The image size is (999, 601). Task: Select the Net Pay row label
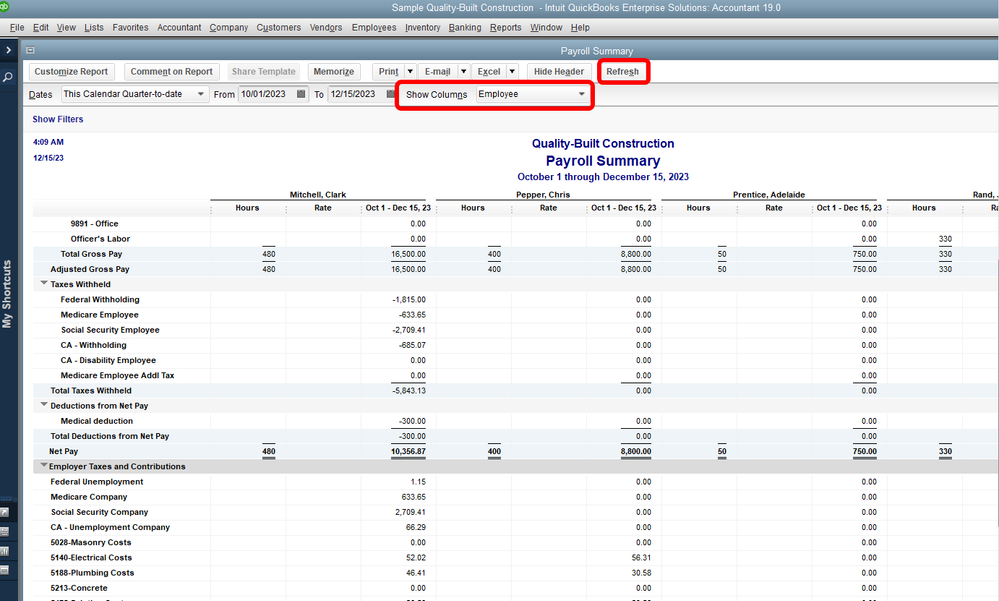pyautogui.click(x=64, y=451)
